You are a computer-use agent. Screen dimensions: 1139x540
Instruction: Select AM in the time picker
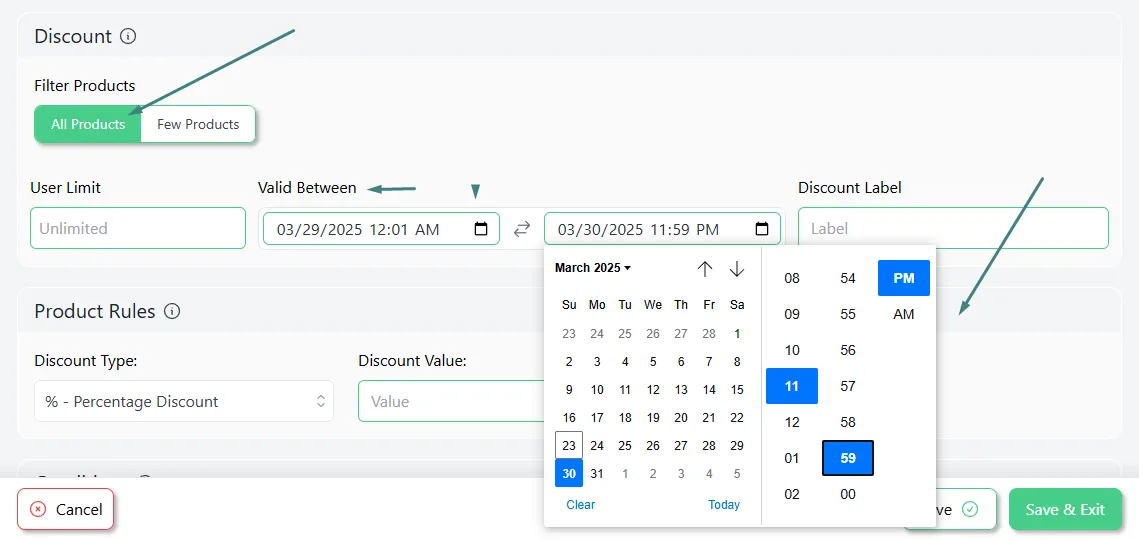coord(904,314)
